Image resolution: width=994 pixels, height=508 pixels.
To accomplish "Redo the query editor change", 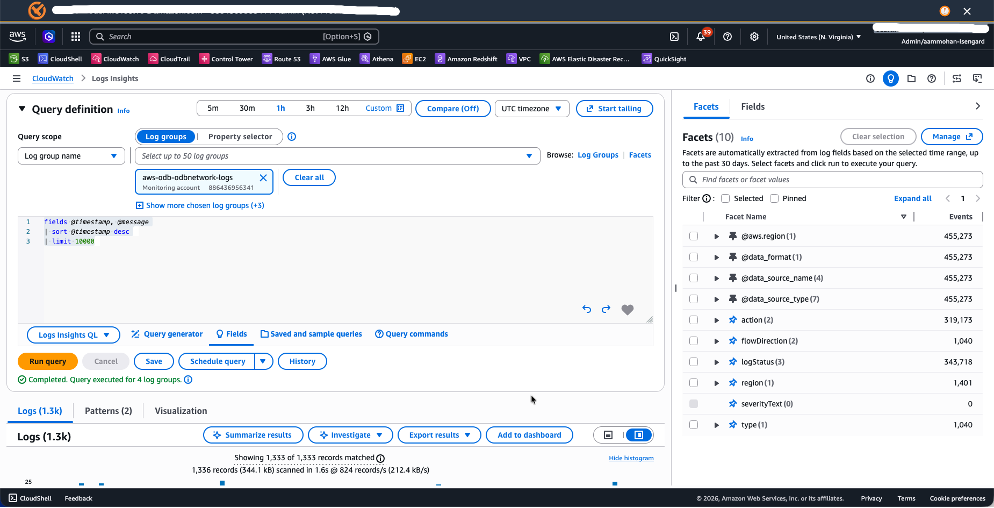I will point(606,309).
